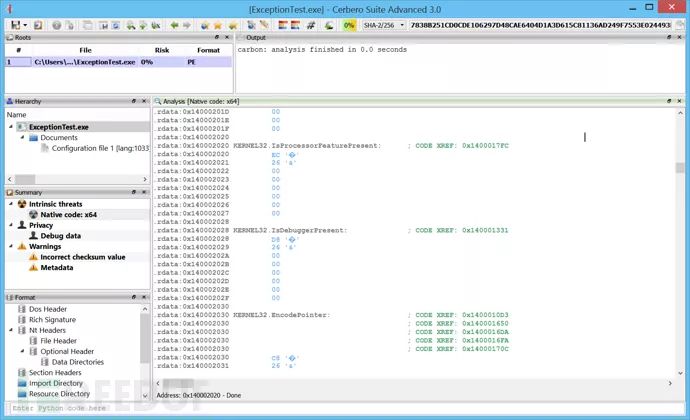Float the Output panel using its header icon

click(x=670, y=37)
